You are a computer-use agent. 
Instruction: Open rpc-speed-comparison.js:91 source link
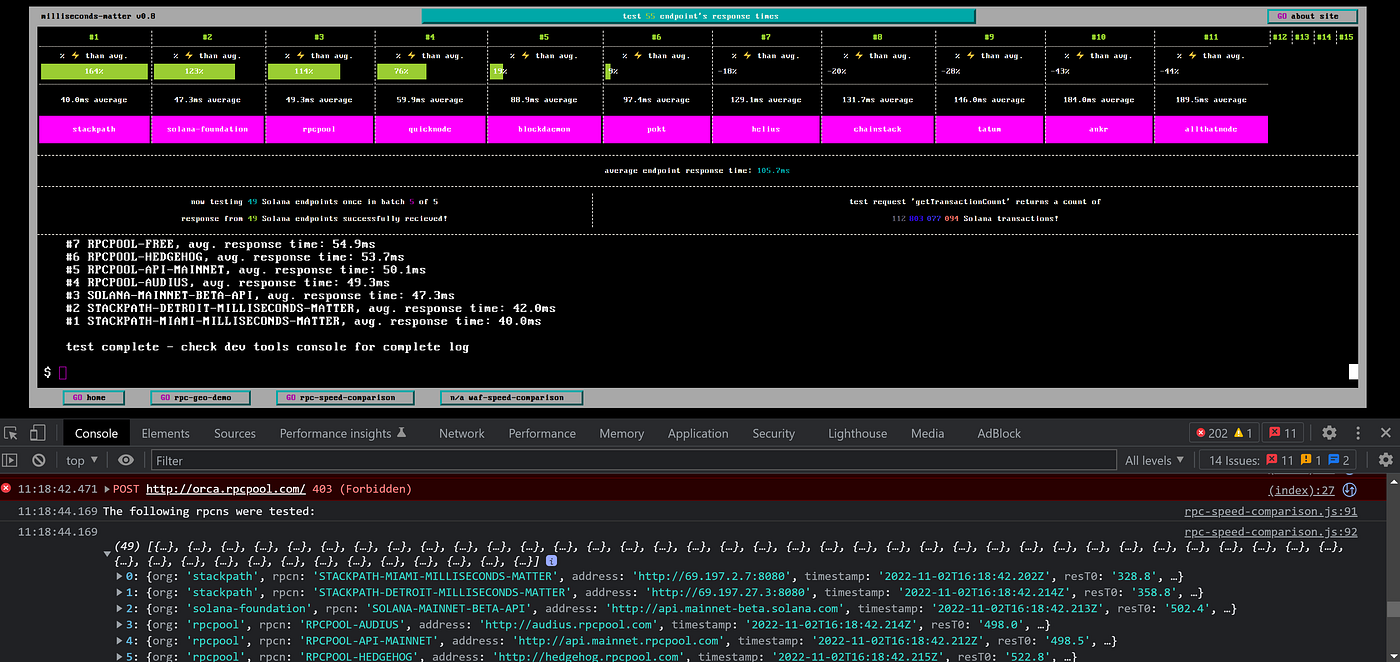(1271, 512)
